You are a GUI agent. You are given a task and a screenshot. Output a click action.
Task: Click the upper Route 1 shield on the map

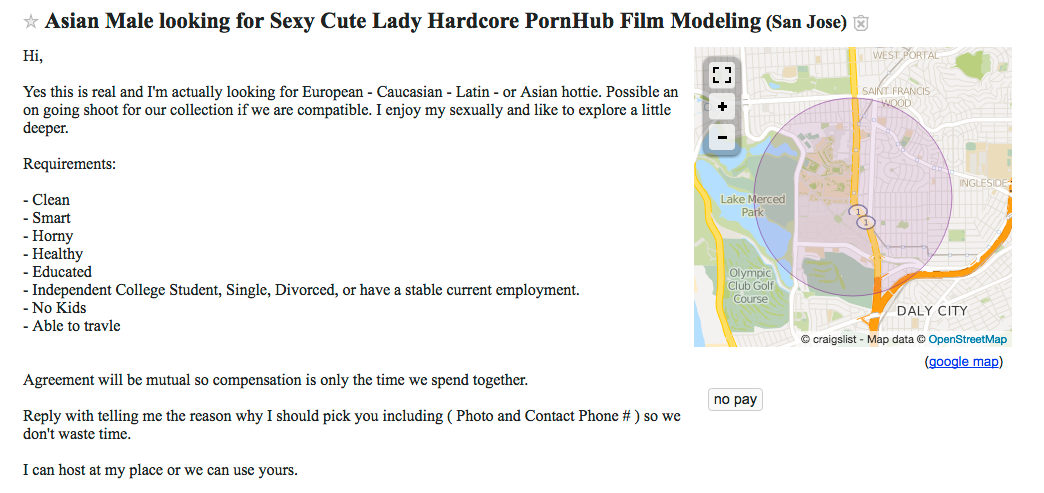[x=857, y=211]
